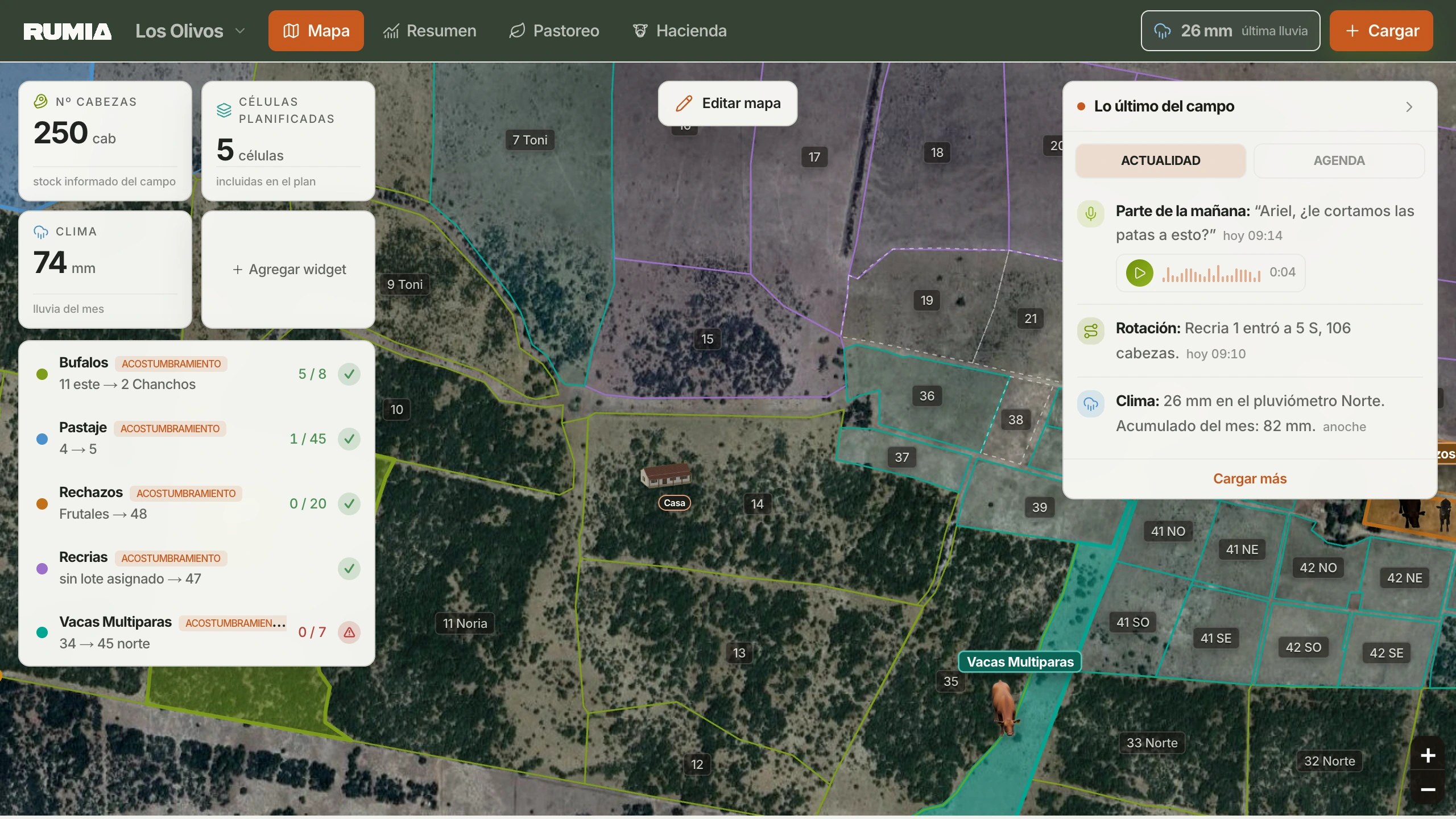This screenshot has height=819, width=1456.
Task: Click the 250 cab head count value
Action: tap(75, 134)
